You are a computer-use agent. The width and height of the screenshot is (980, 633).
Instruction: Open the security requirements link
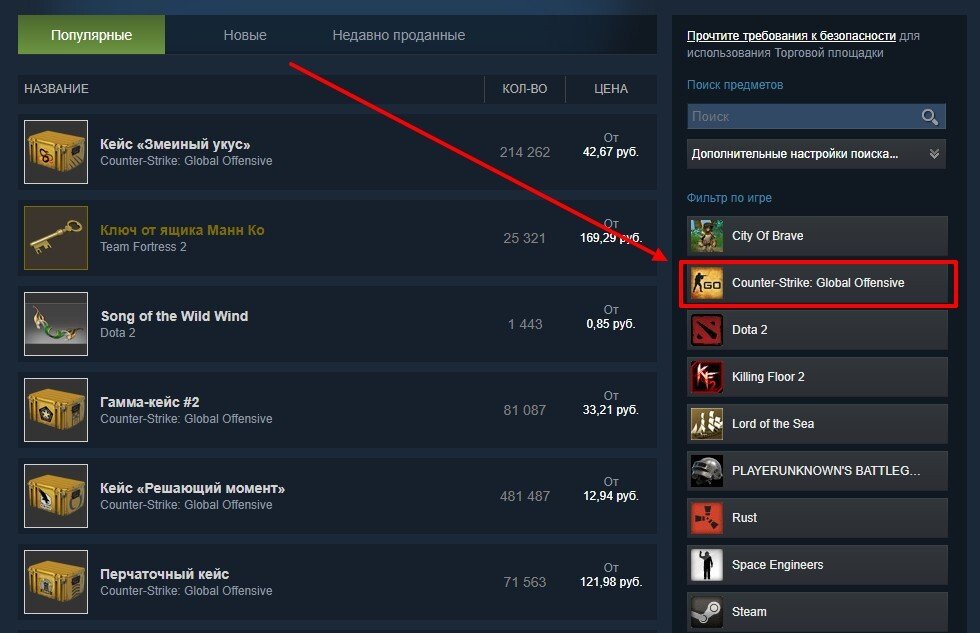tap(791, 36)
